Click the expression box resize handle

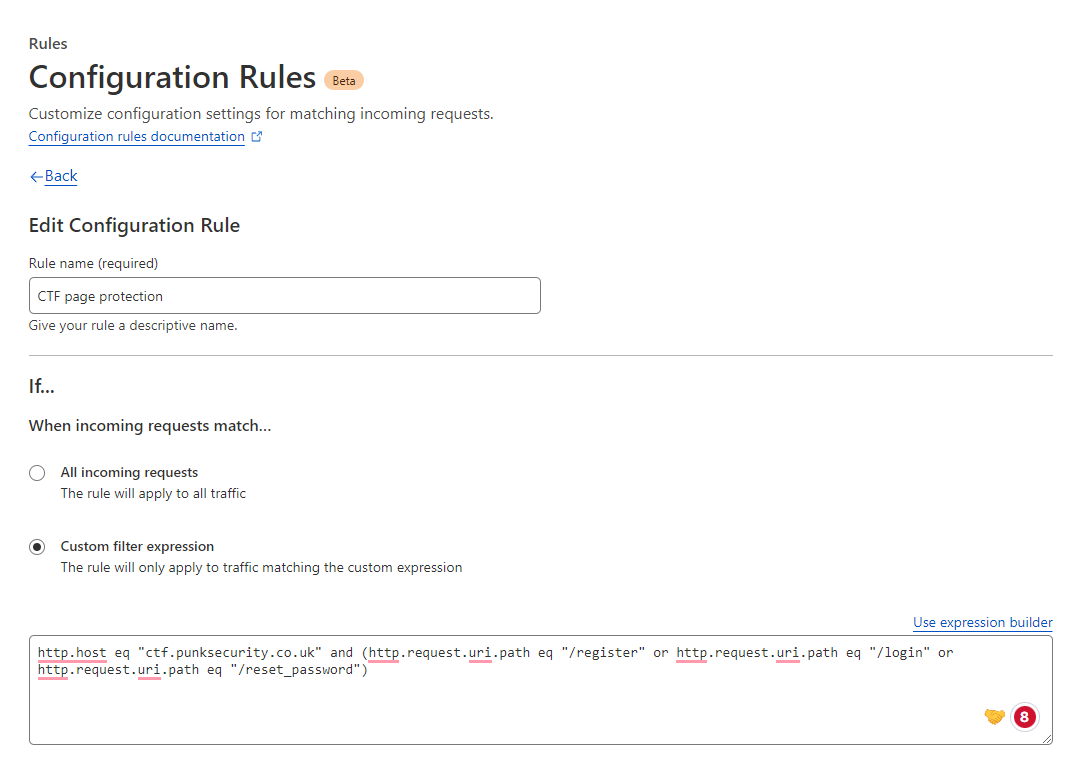click(1046, 738)
